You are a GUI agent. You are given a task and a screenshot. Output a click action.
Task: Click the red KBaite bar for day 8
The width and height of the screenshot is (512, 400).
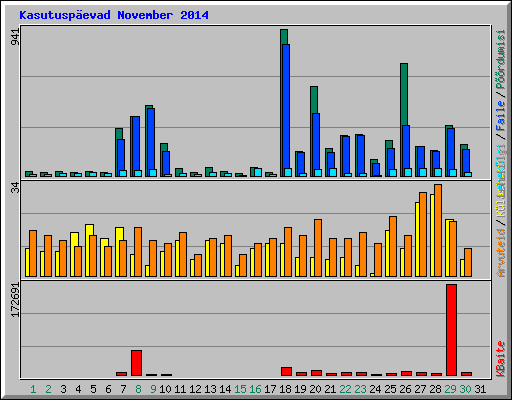click(x=136, y=363)
